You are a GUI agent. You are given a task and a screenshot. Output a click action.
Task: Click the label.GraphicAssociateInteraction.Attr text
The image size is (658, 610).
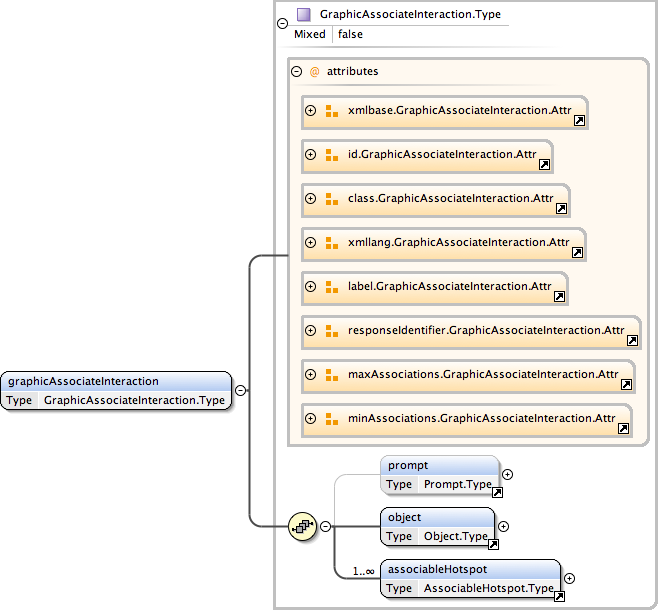(449, 287)
